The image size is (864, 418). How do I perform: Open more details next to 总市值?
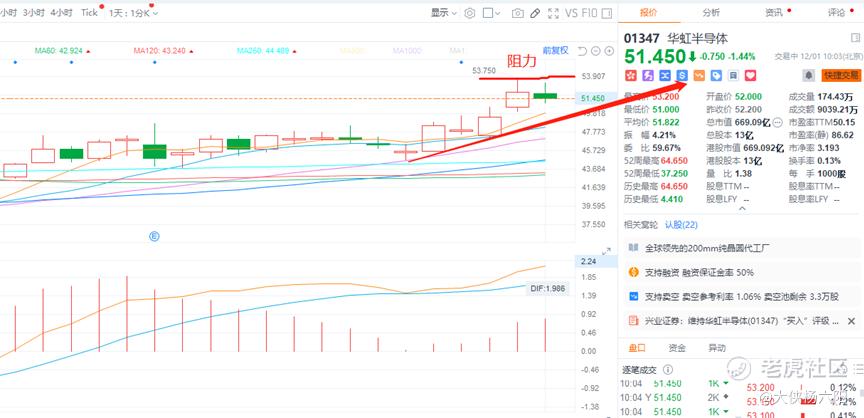(777, 122)
